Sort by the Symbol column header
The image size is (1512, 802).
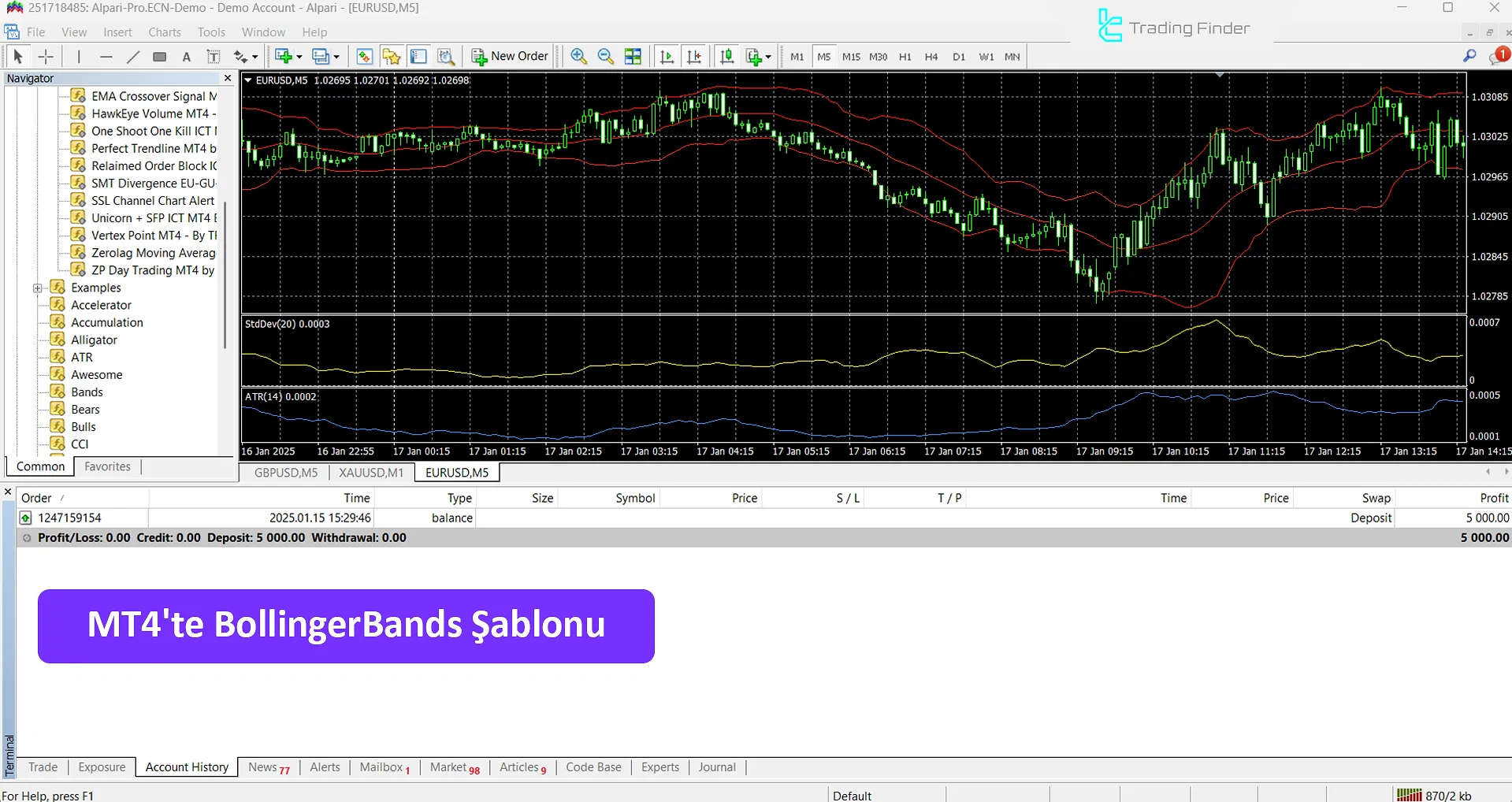pyautogui.click(x=609, y=498)
